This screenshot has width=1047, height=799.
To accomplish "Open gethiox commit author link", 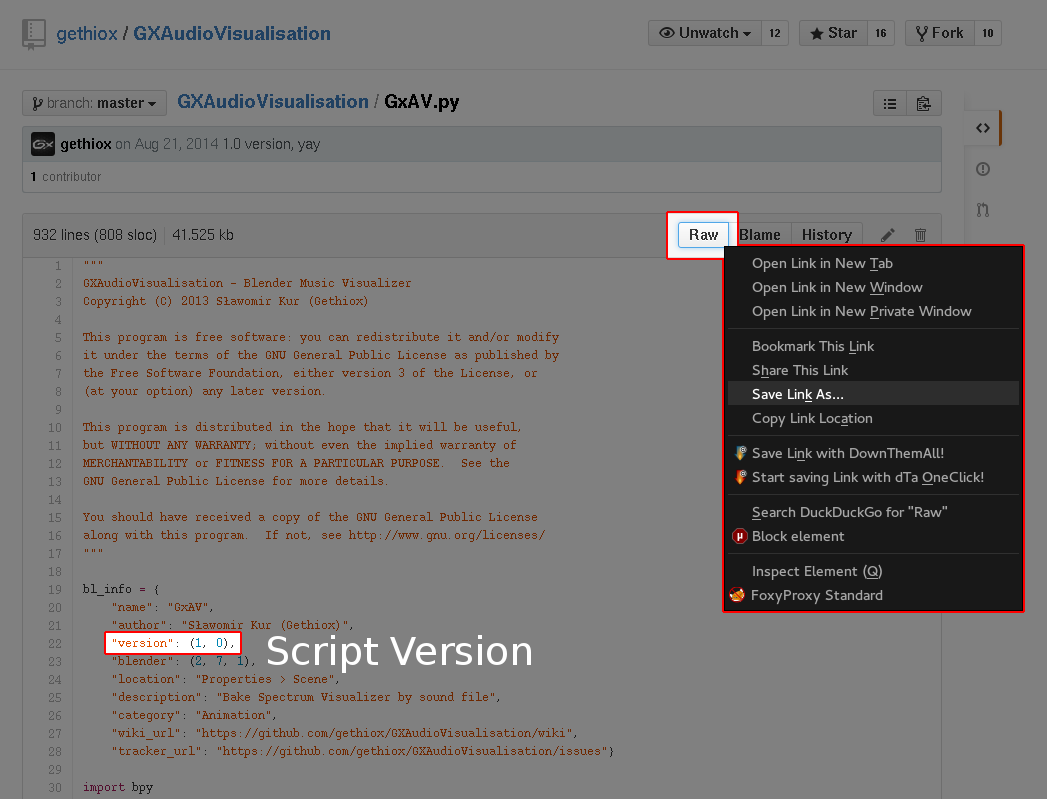I will pos(86,144).
